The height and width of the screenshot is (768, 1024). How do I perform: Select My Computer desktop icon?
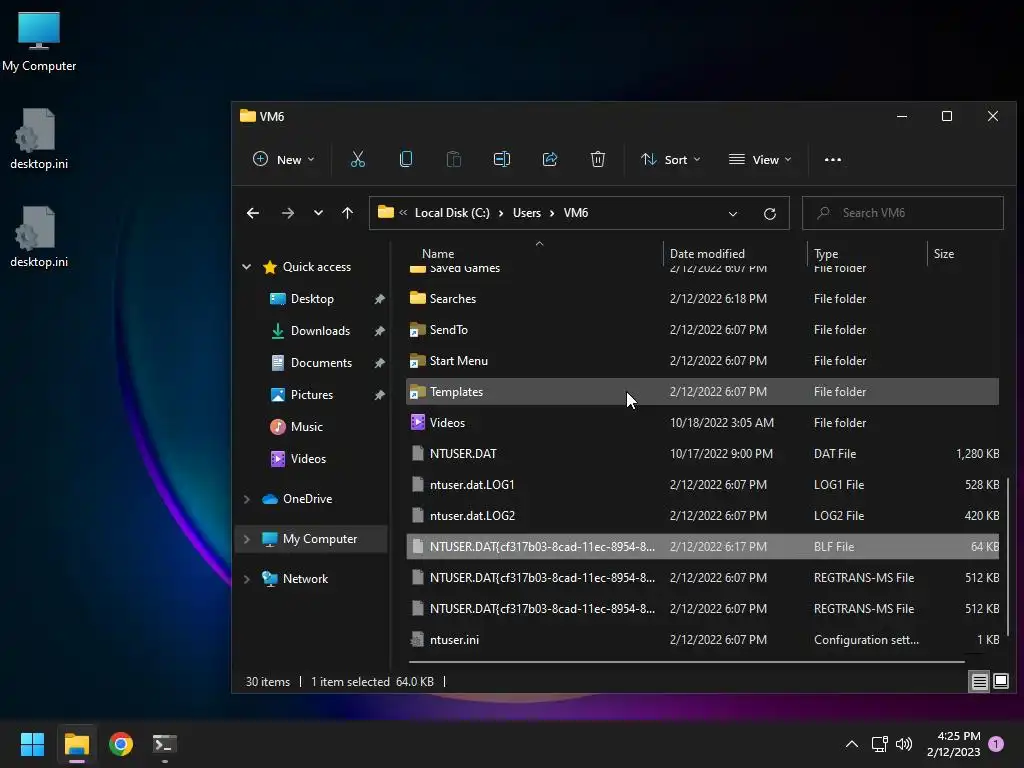(39, 40)
